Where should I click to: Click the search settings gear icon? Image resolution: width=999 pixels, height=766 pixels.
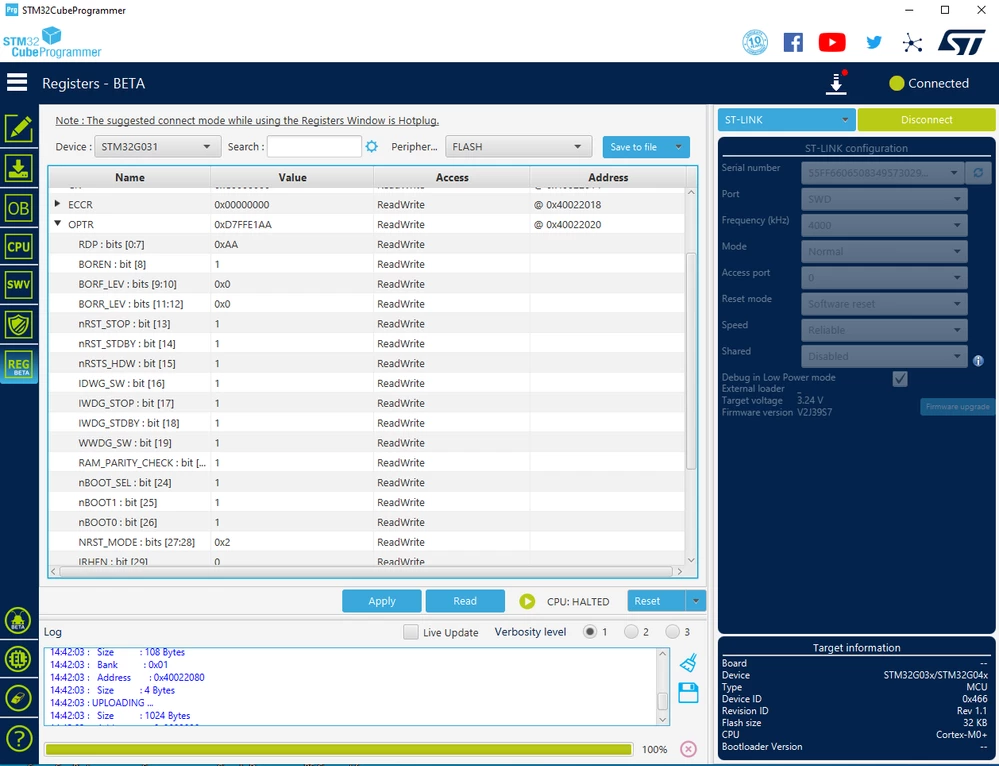371,147
